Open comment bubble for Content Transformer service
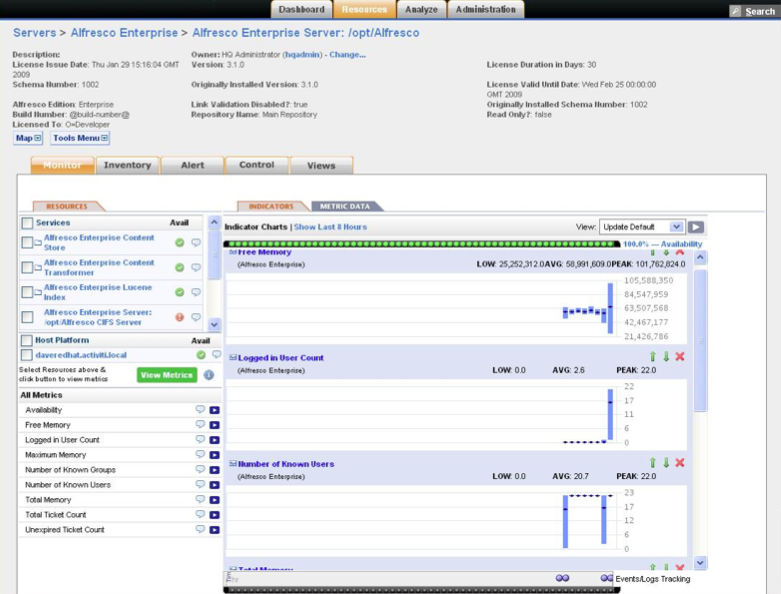Image resolution: width=781 pixels, height=594 pixels. coord(196,267)
